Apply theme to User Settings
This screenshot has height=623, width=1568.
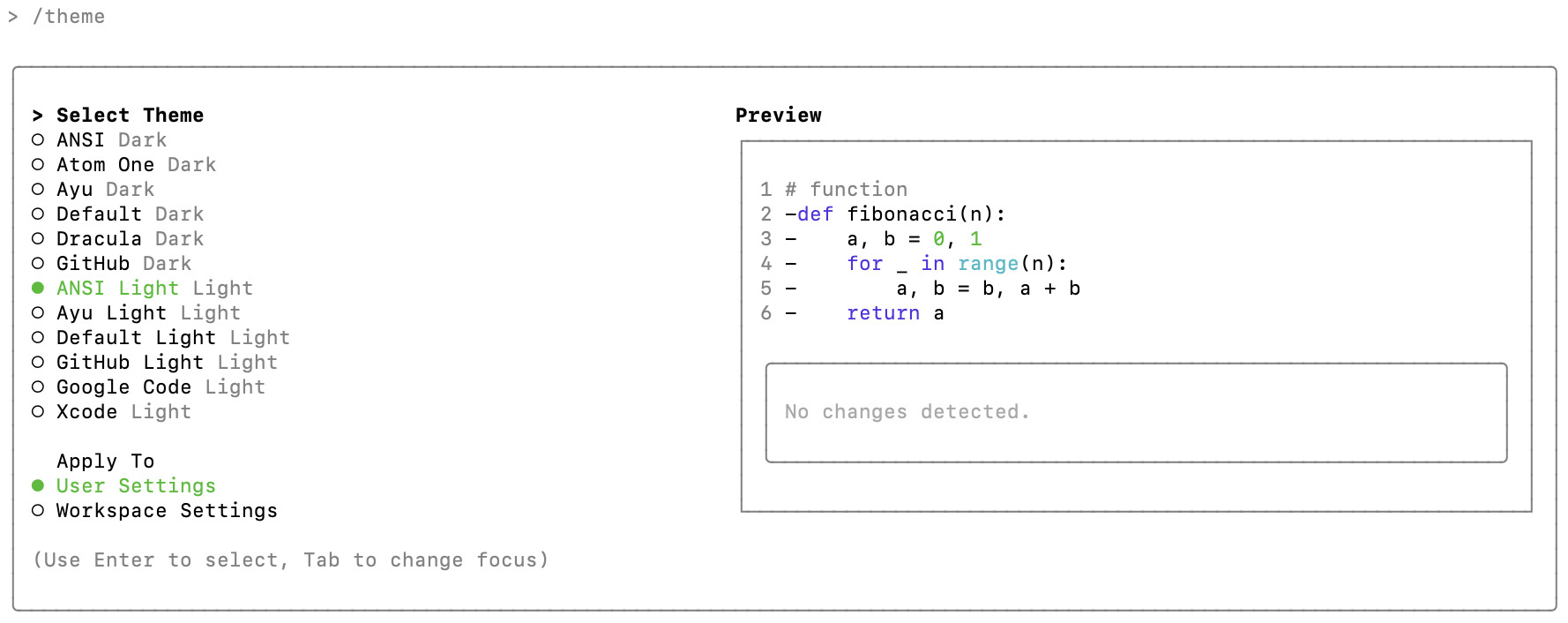(x=135, y=486)
